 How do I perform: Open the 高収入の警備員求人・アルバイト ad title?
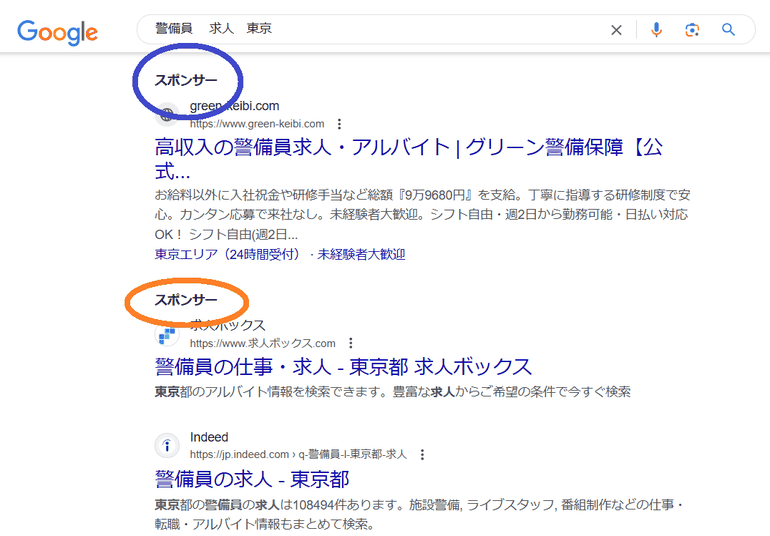tap(409, 159)
